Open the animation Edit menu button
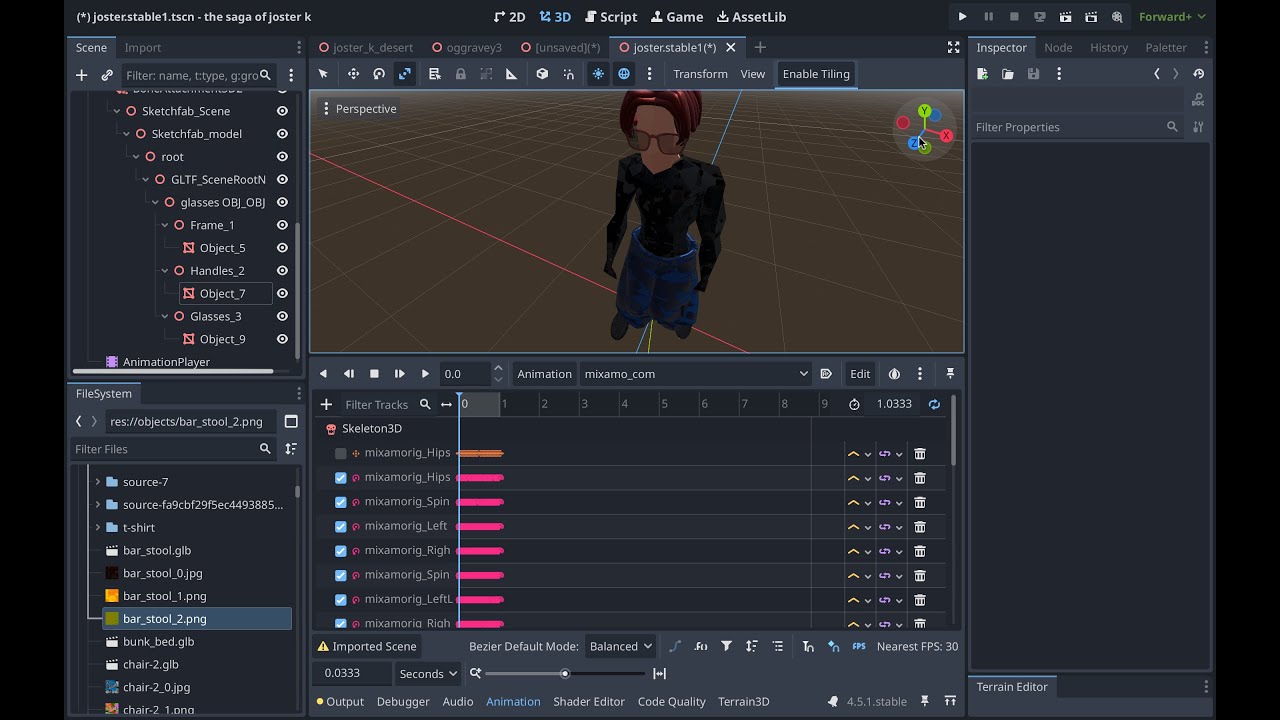 (860, 374)
